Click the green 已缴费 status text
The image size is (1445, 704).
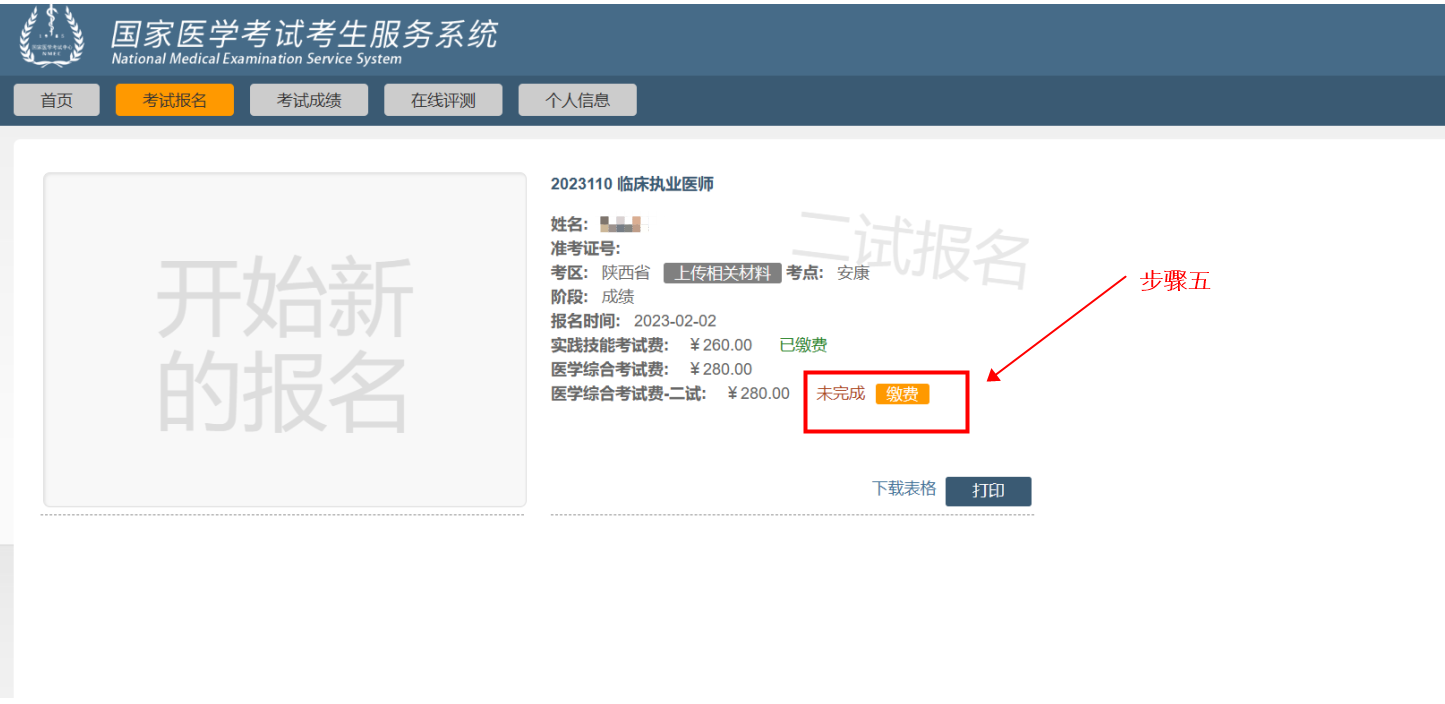coord(803,345)
